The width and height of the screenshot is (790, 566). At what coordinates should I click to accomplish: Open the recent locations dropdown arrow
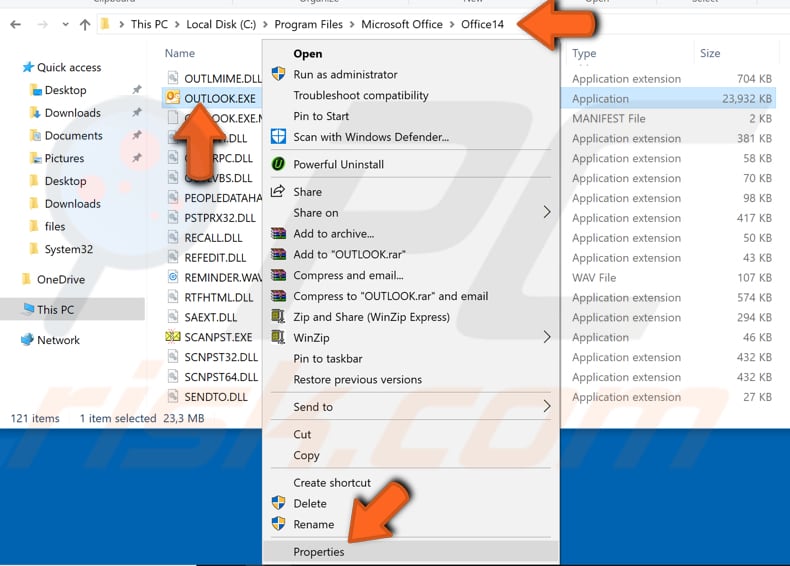point(65,24)
